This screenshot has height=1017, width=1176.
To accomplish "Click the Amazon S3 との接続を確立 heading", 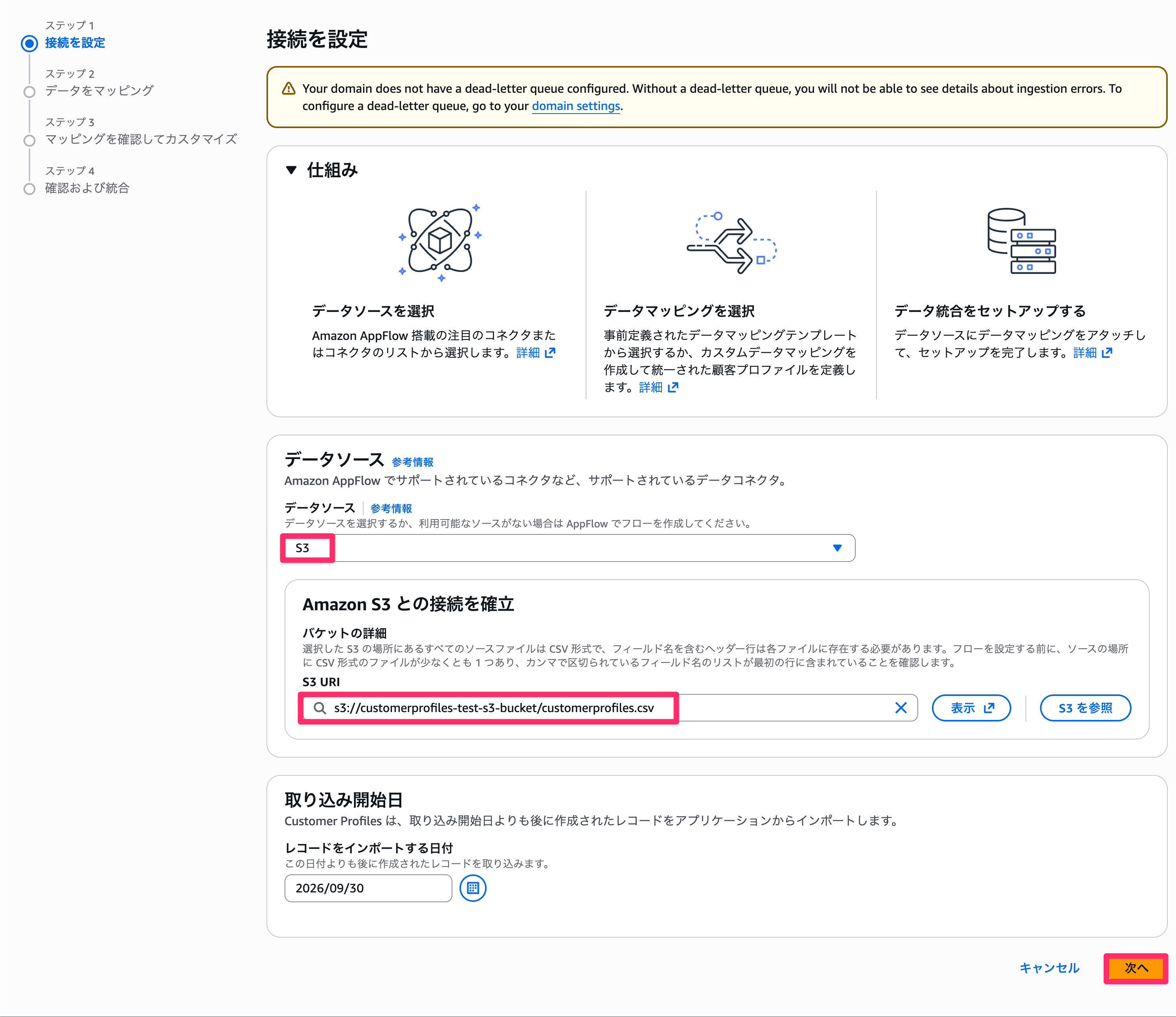I will click(408, 604).
